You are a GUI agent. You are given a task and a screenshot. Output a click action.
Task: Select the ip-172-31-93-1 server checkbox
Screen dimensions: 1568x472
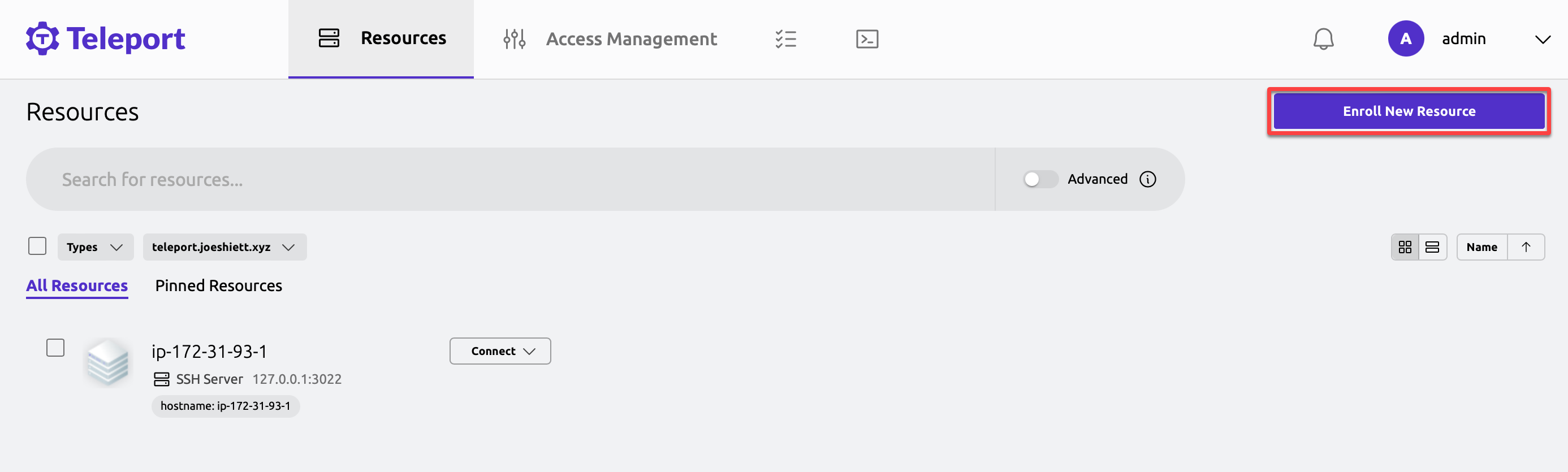(55, 348)
